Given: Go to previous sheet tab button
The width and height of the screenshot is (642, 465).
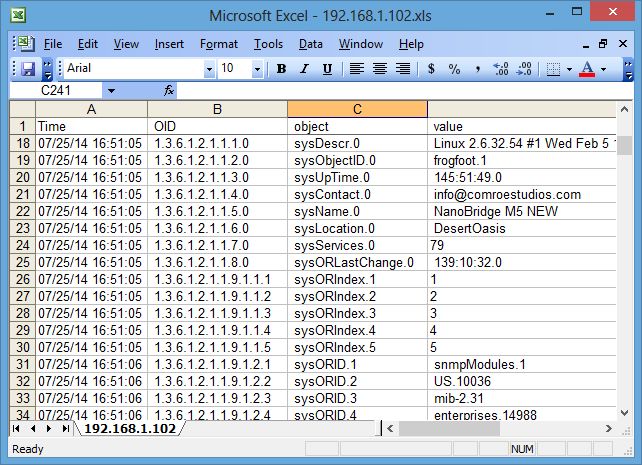Looking at the screenshot, I should coord(33,429).
